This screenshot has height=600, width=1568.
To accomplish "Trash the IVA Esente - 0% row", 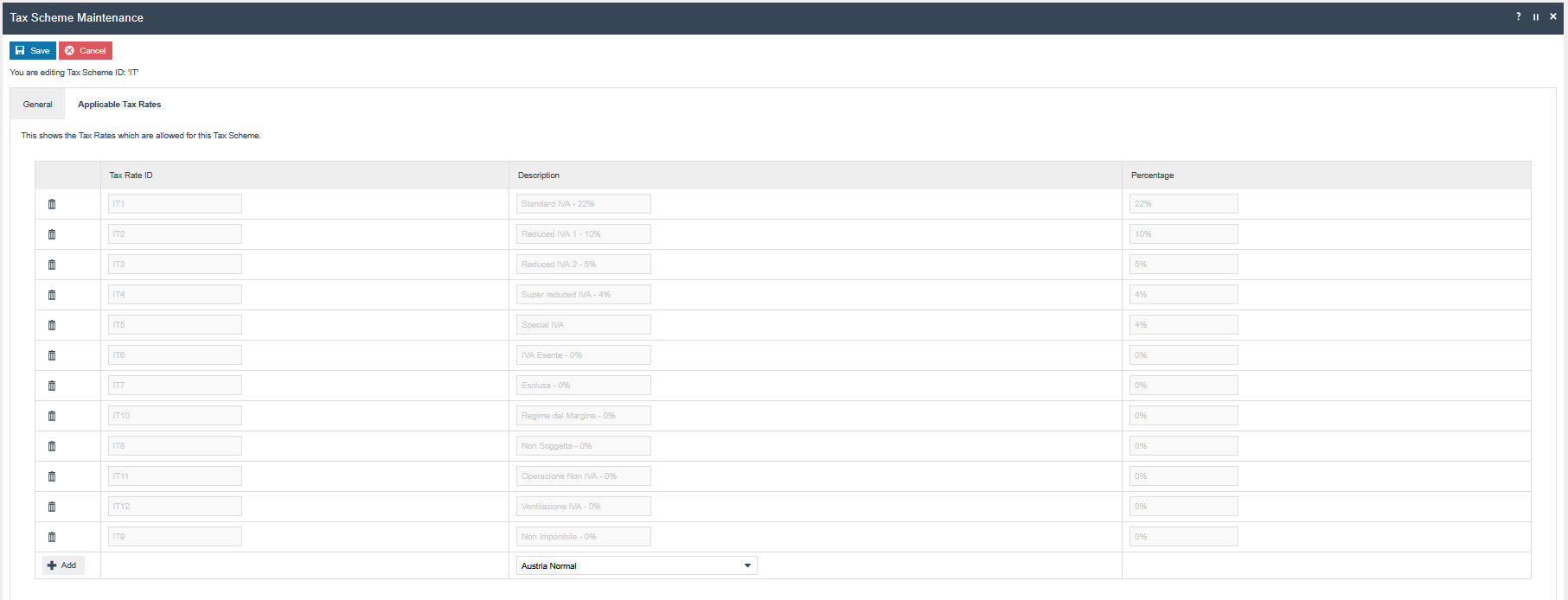I will (x=52, y=355).
